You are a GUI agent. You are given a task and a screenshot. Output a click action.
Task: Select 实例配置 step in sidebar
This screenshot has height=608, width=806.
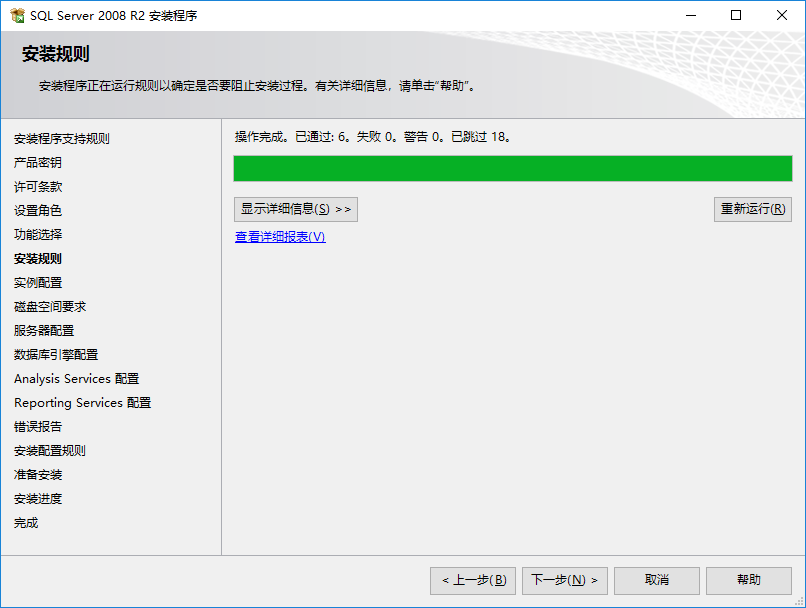click(38, 283)
